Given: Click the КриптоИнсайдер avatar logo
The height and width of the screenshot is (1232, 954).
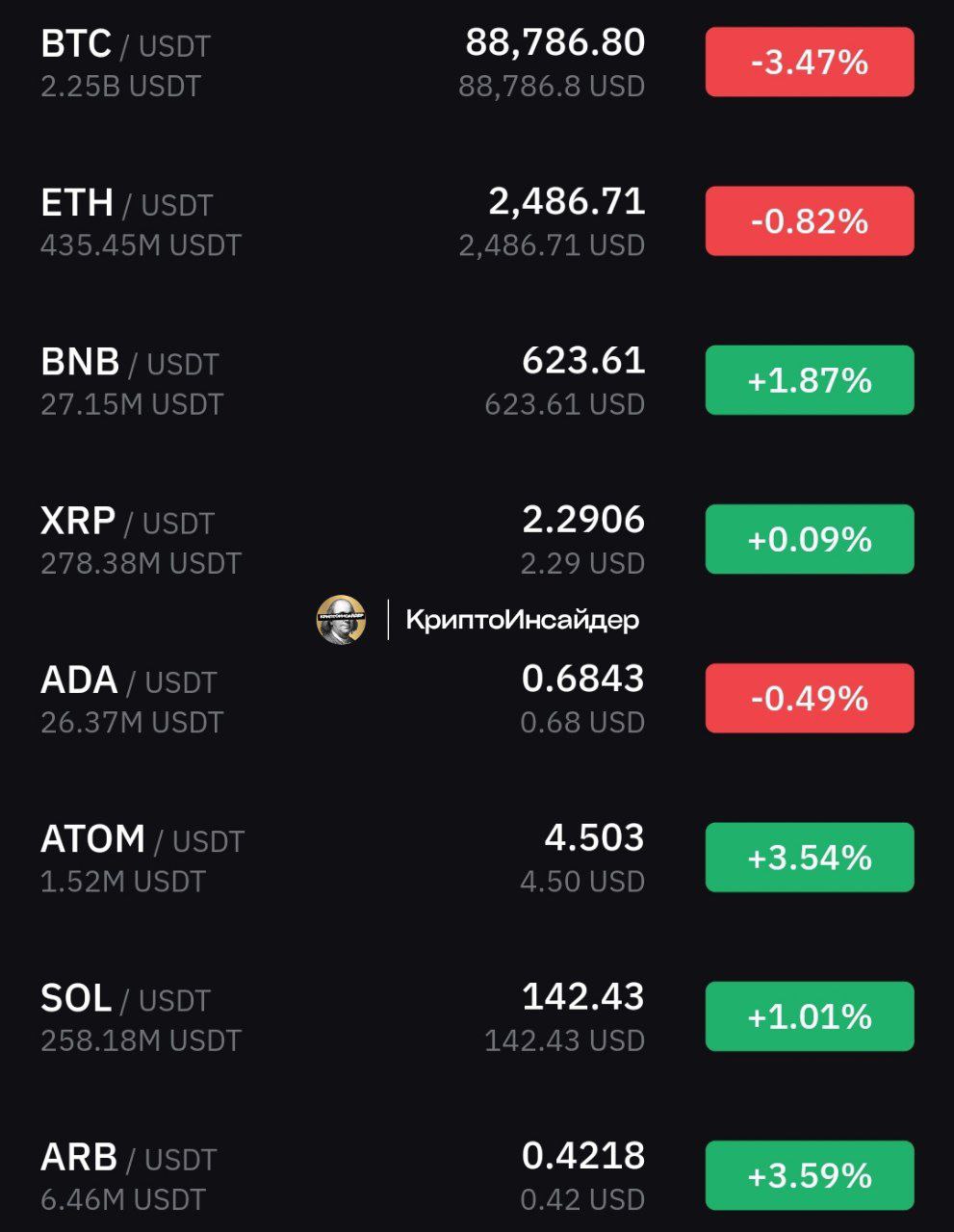Looking at the screenshot, I should [x=341, y=619].
